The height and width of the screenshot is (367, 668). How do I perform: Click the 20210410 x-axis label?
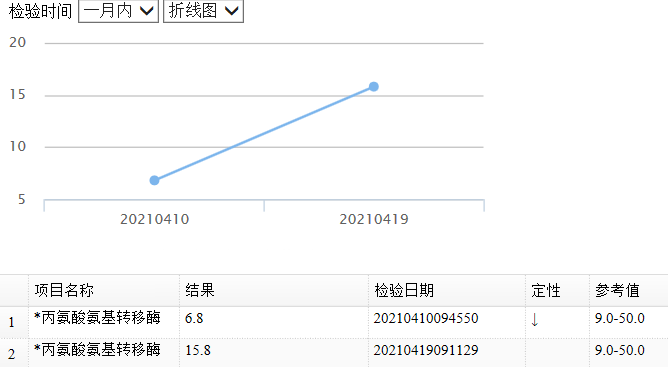pyautogui.click(x=154, y=220)
